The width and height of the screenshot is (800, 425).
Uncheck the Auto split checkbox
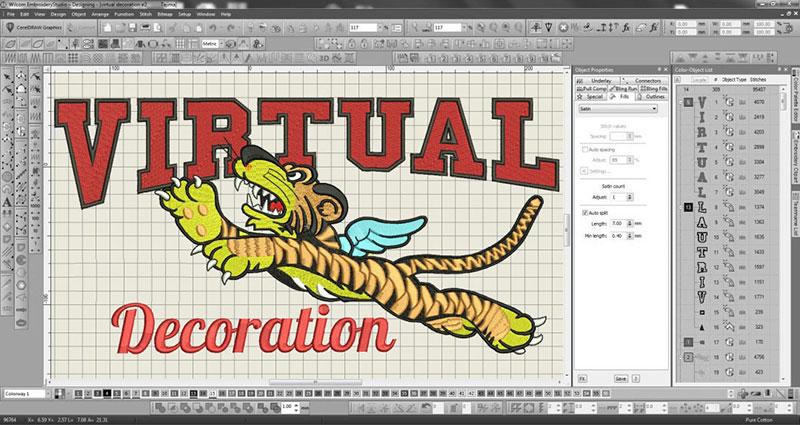click(x=583, y=212)
